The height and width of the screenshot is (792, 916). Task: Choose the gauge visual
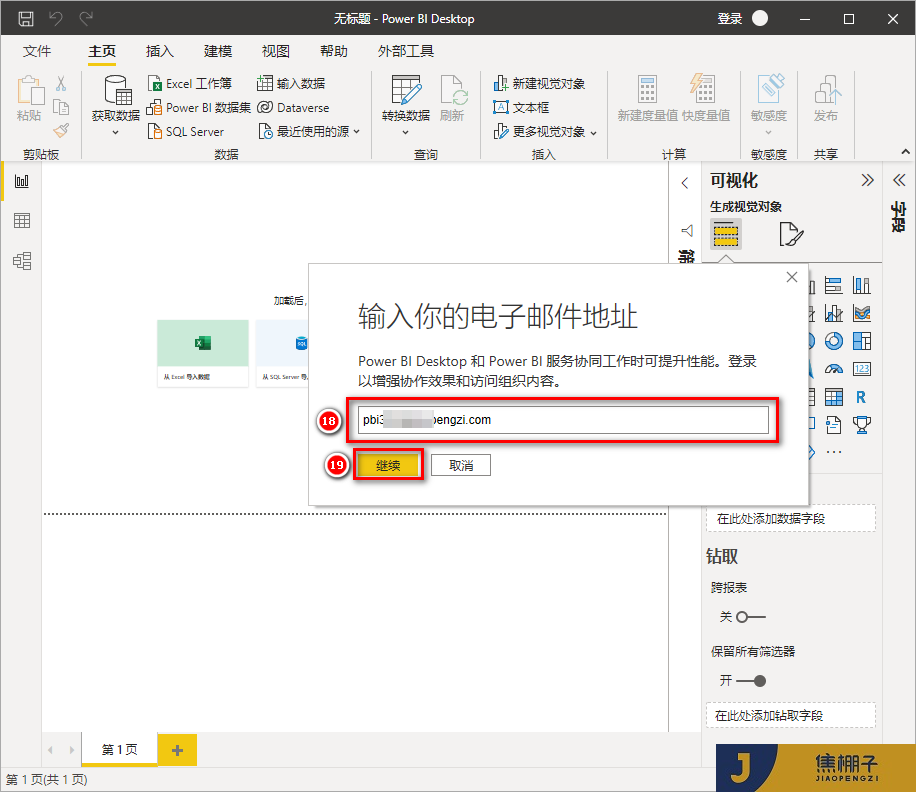[x=834, y=369]
